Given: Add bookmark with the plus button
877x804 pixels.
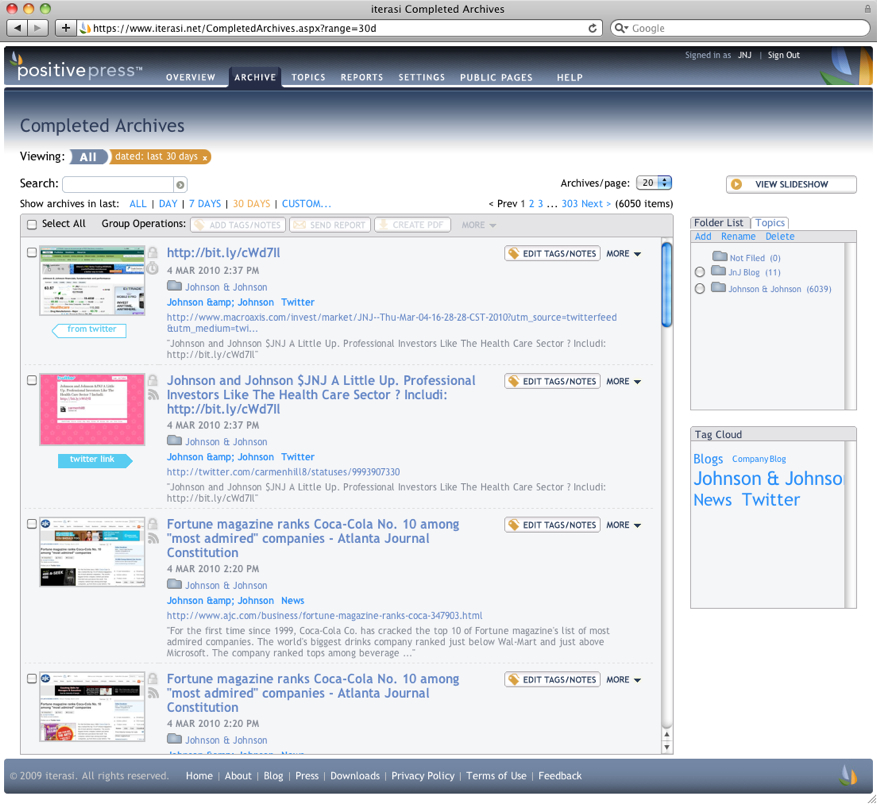Looking at the screenshot, I should click(x=65, y=28).
